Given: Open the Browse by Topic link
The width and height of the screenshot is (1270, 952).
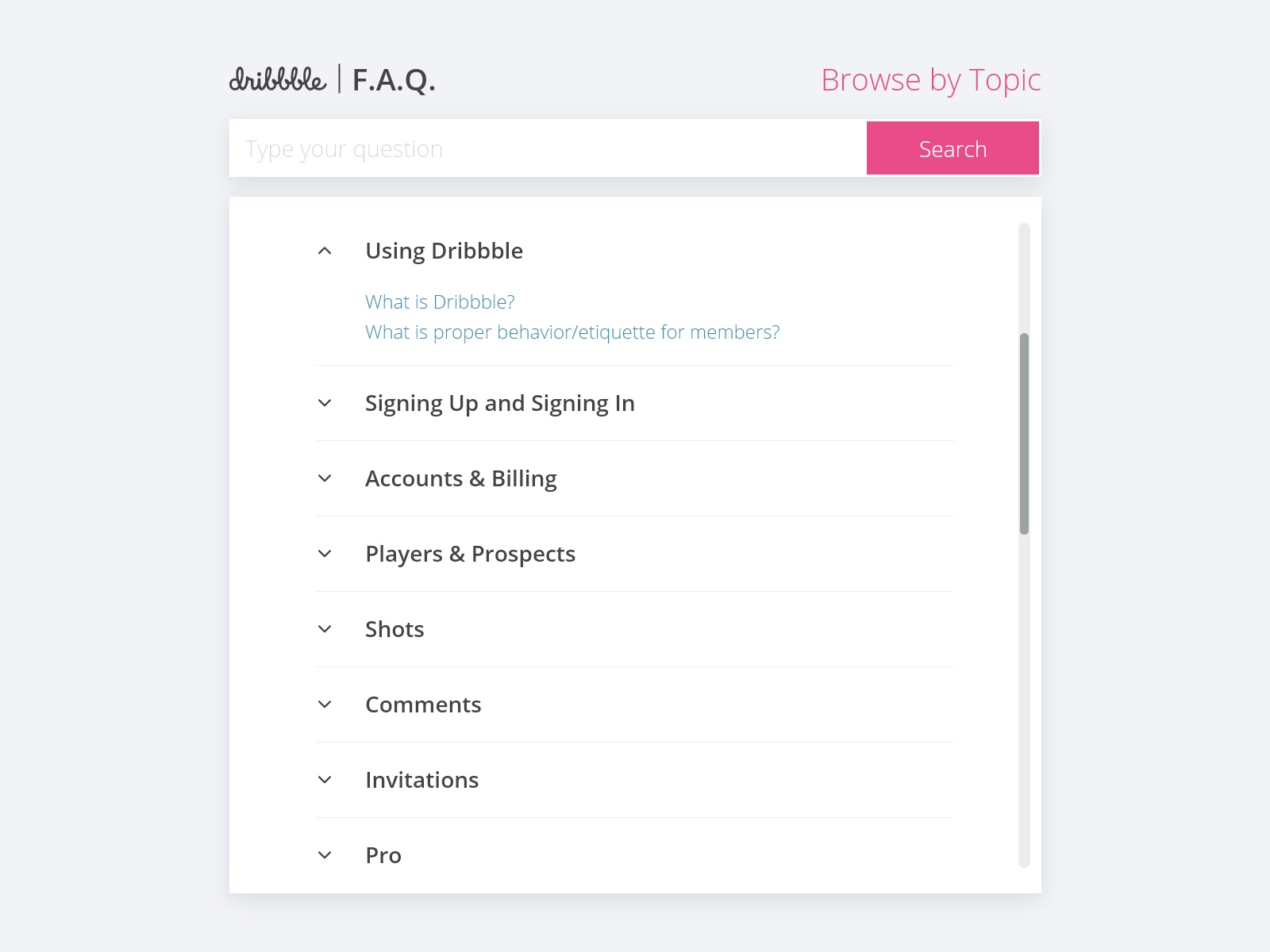Looking at the screenshot, I should tap(930, 80).
